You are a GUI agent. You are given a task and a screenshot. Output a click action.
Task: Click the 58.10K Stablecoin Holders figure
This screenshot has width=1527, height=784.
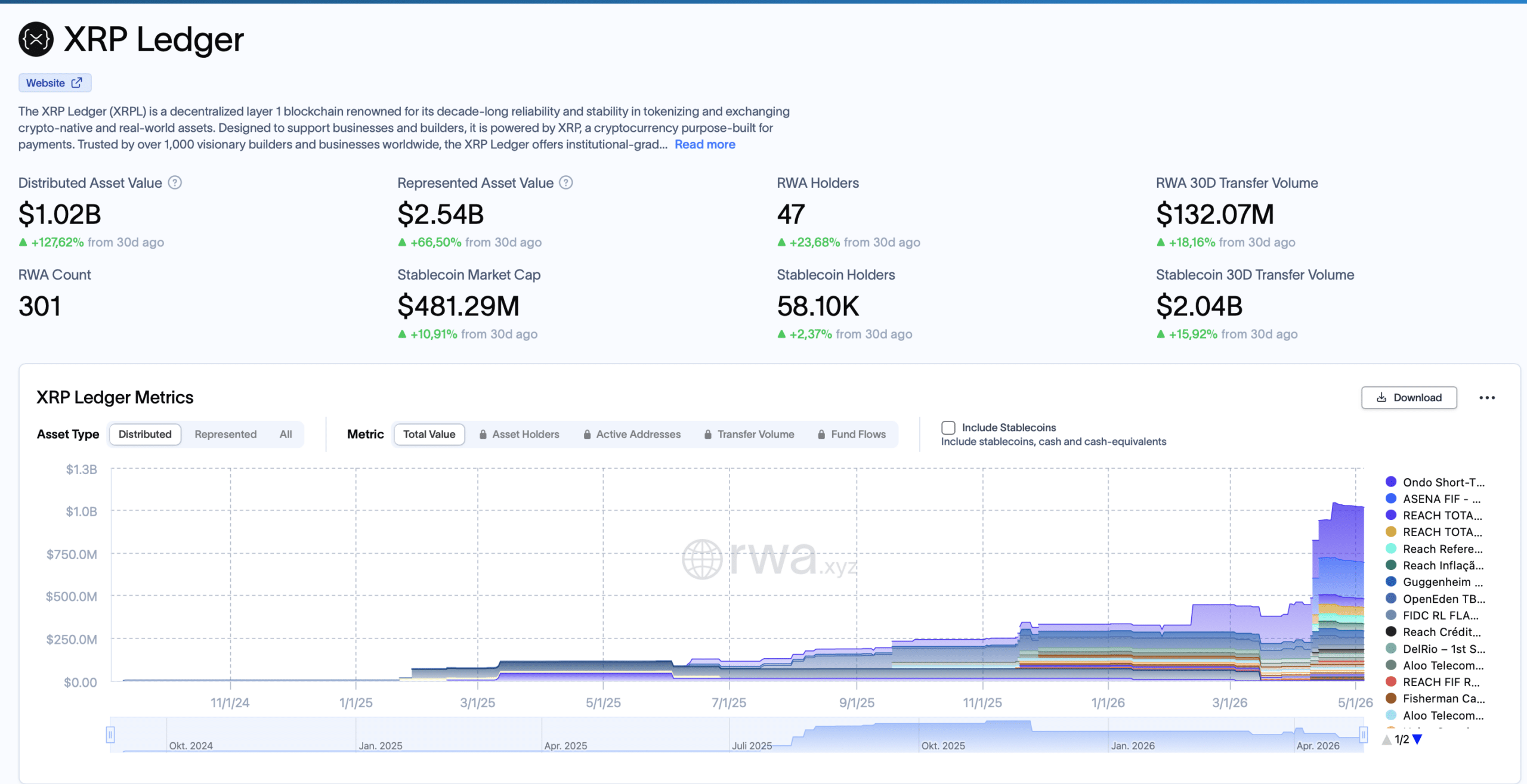pyautogui.click(x=818, y=306)
